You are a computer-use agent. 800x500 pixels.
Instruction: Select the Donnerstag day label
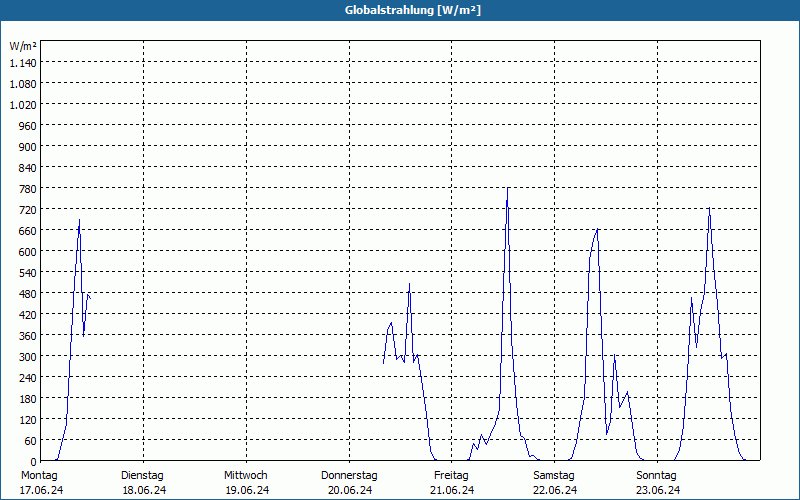tap(349, 476)
